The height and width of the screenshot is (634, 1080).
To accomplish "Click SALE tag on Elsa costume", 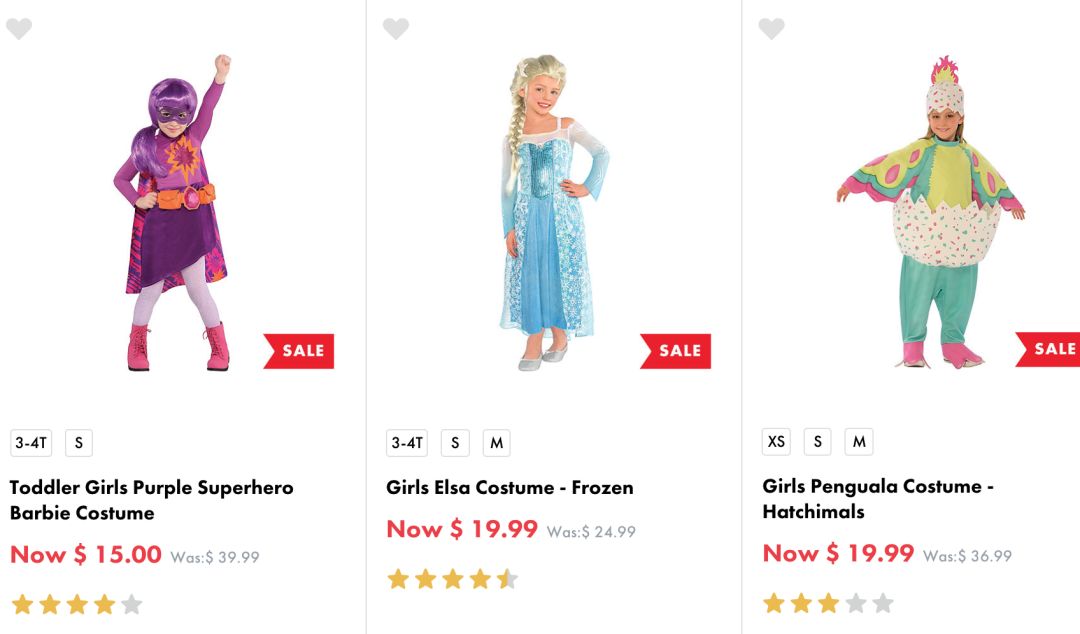I will click(677, 351).
